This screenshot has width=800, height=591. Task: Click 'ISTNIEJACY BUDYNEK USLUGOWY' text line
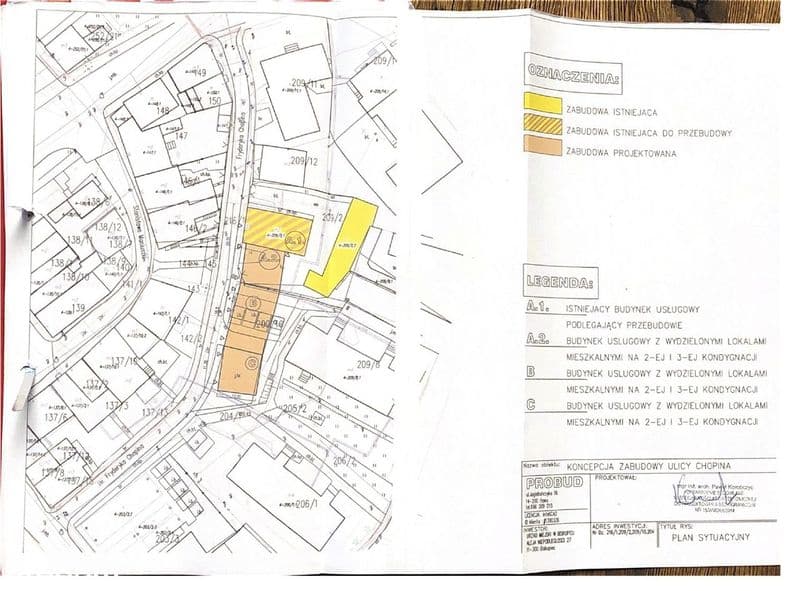[x=633, y=309]
